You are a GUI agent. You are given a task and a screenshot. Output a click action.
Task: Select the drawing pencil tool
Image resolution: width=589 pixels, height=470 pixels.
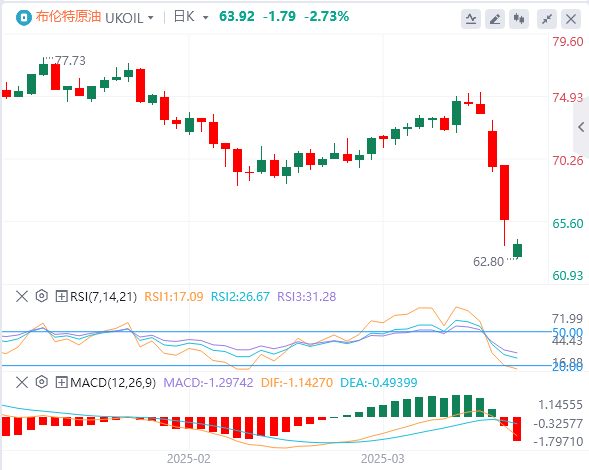point(495,19)
